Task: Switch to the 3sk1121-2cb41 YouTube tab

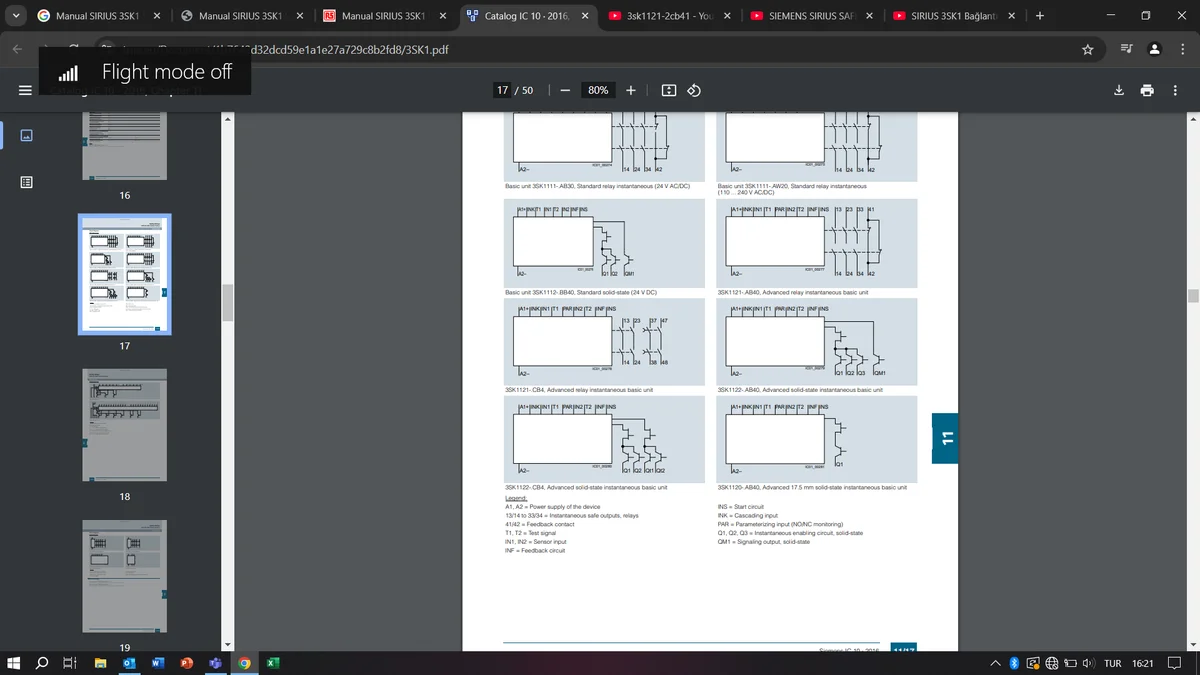Action: 671,16
